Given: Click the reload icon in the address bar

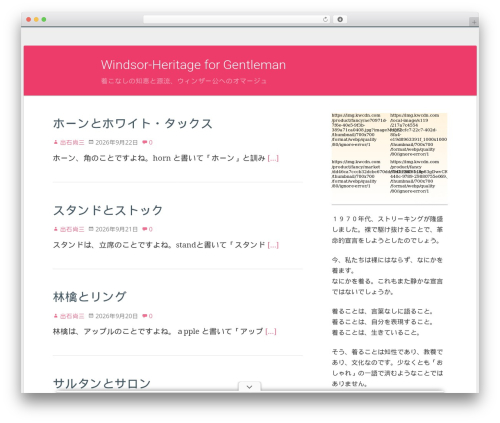Looking at the screenshot, I should [x=325, y=19].
